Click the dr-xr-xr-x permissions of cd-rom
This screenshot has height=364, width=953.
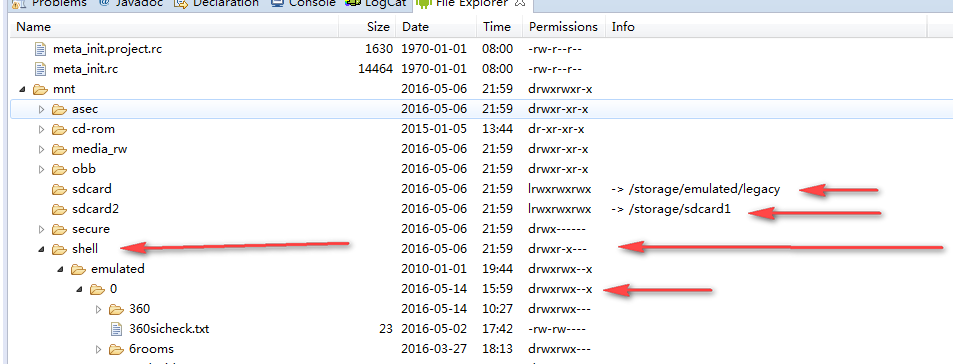tap(557, 129)
